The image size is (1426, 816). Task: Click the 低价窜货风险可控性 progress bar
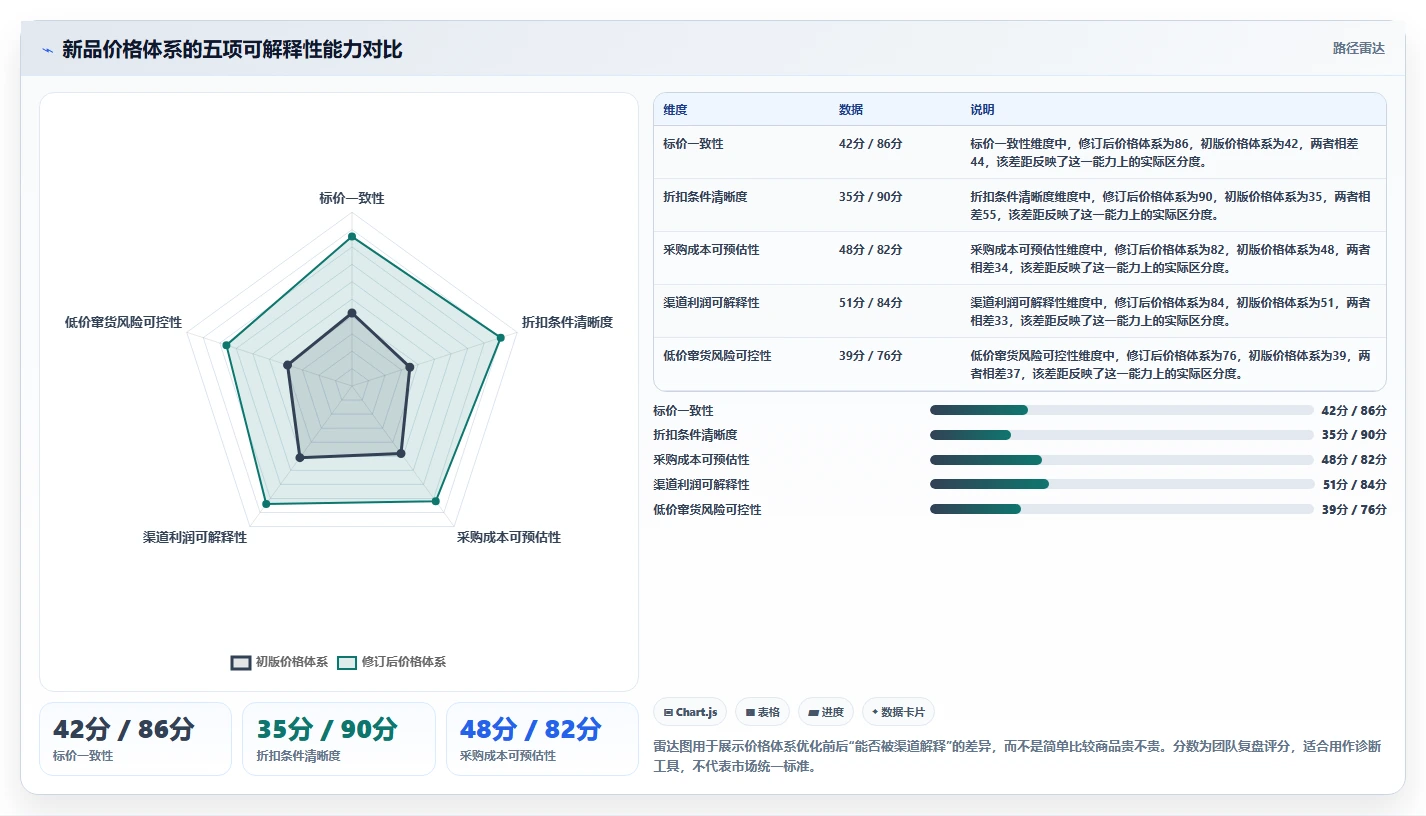click(1121, 509)
